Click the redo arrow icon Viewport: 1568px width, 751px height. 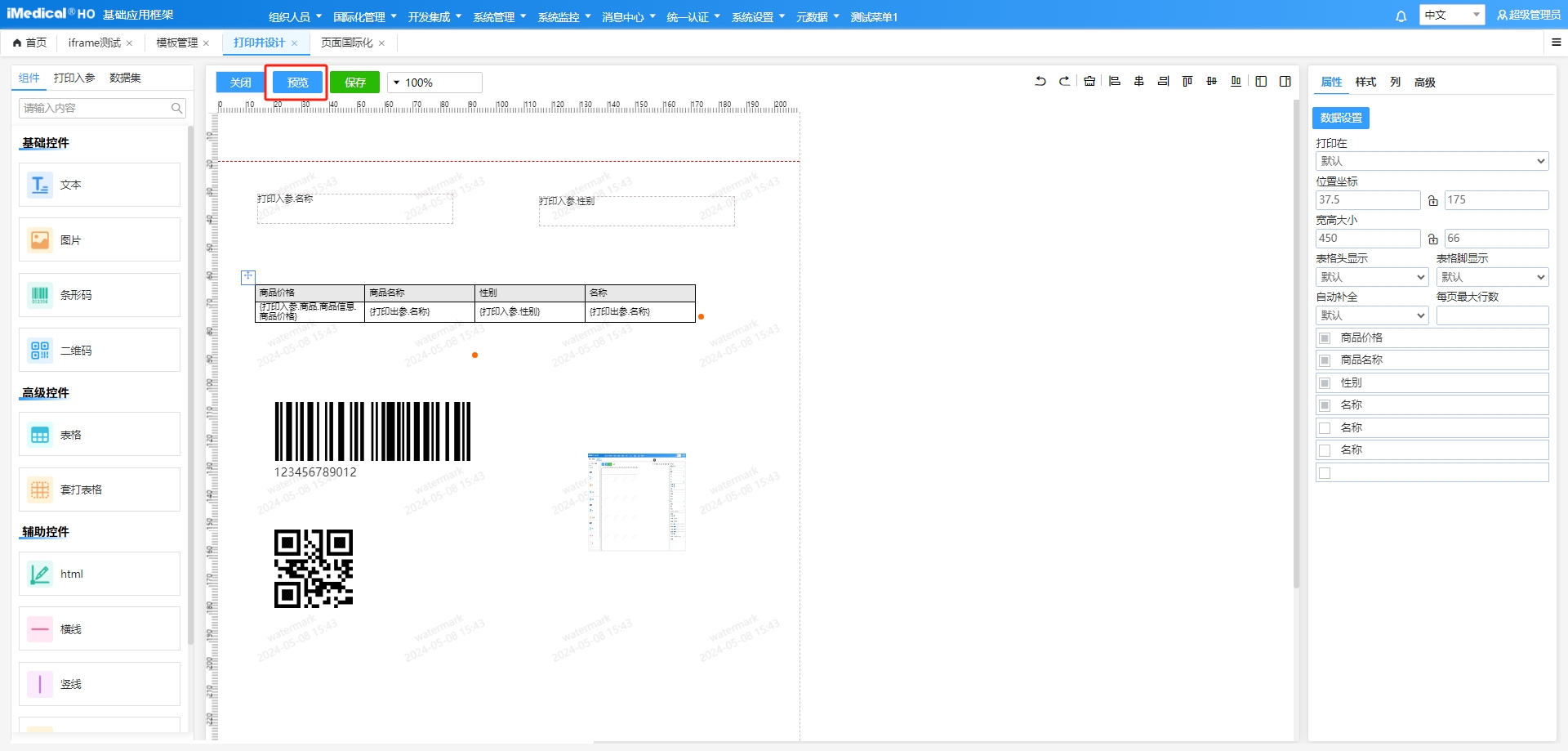pos(1064,82)
